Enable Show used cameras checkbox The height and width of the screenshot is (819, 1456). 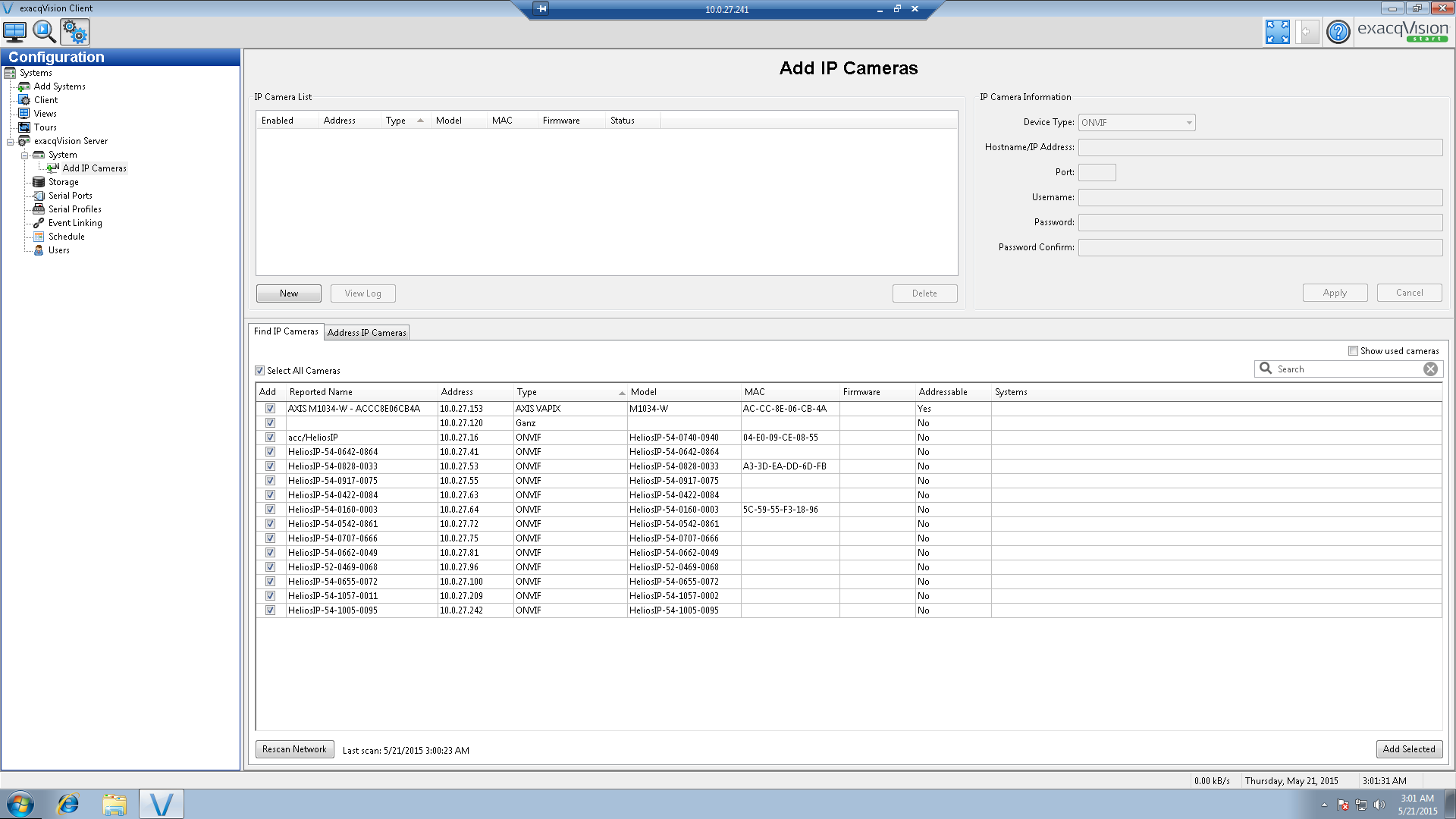[1353, 351]
